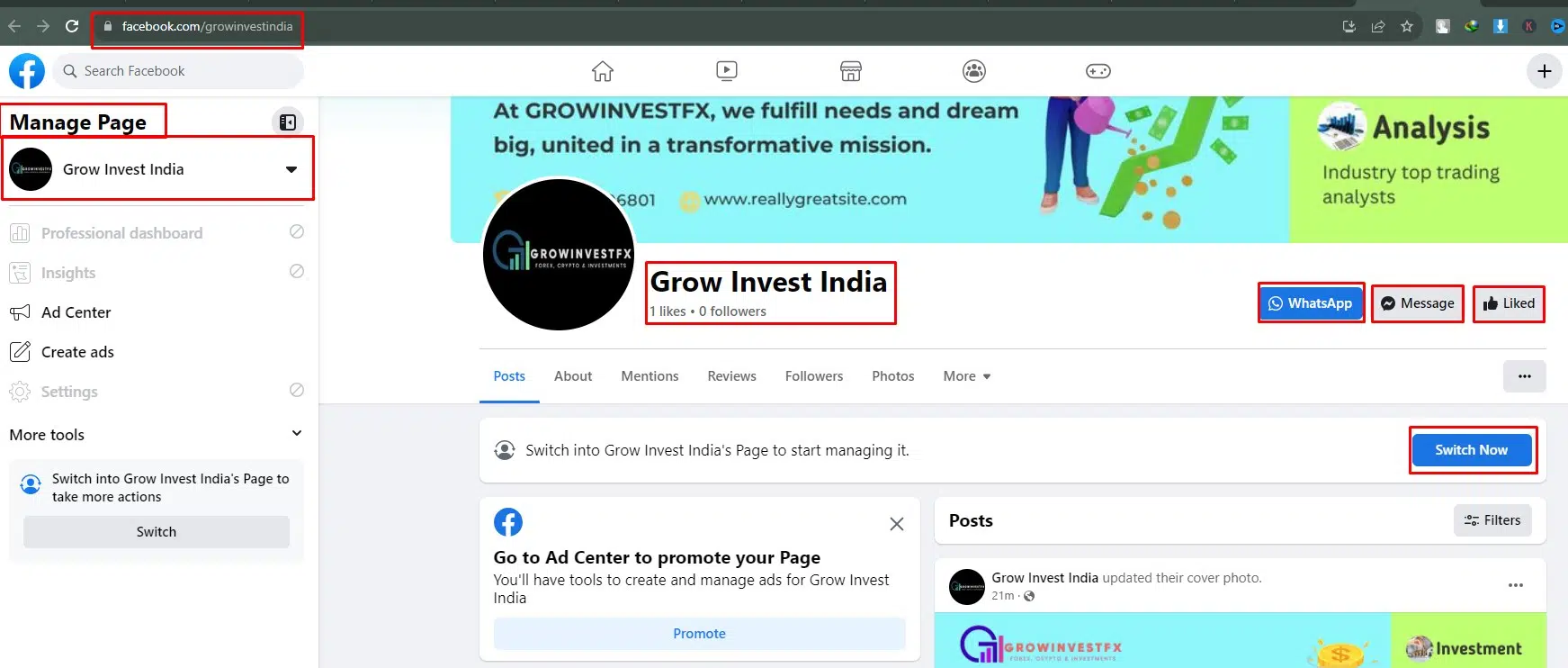Click the Search Facebook input field
Screen dimensions: 1568x668
point(178,71)
